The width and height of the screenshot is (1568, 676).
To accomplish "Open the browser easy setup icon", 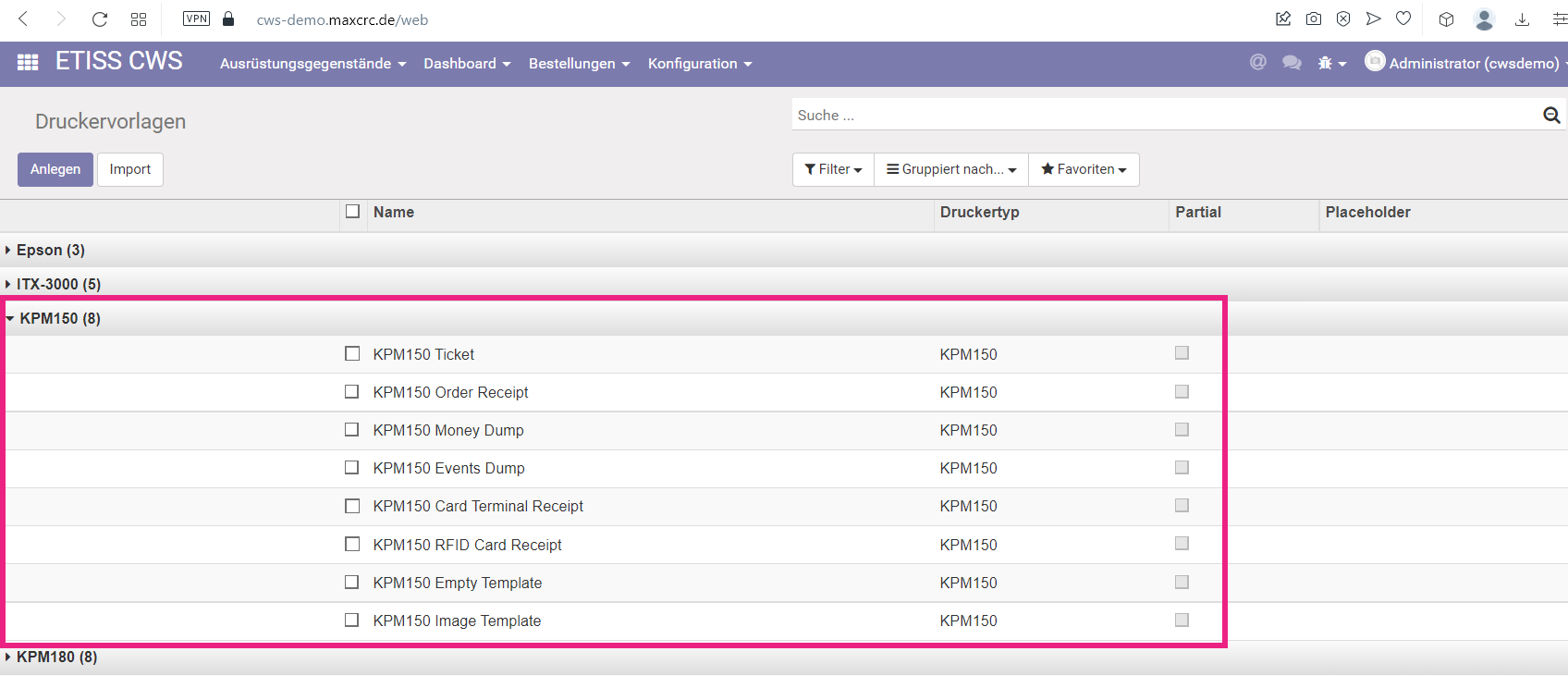I will pyautogui.click(x=1559, y=18).
